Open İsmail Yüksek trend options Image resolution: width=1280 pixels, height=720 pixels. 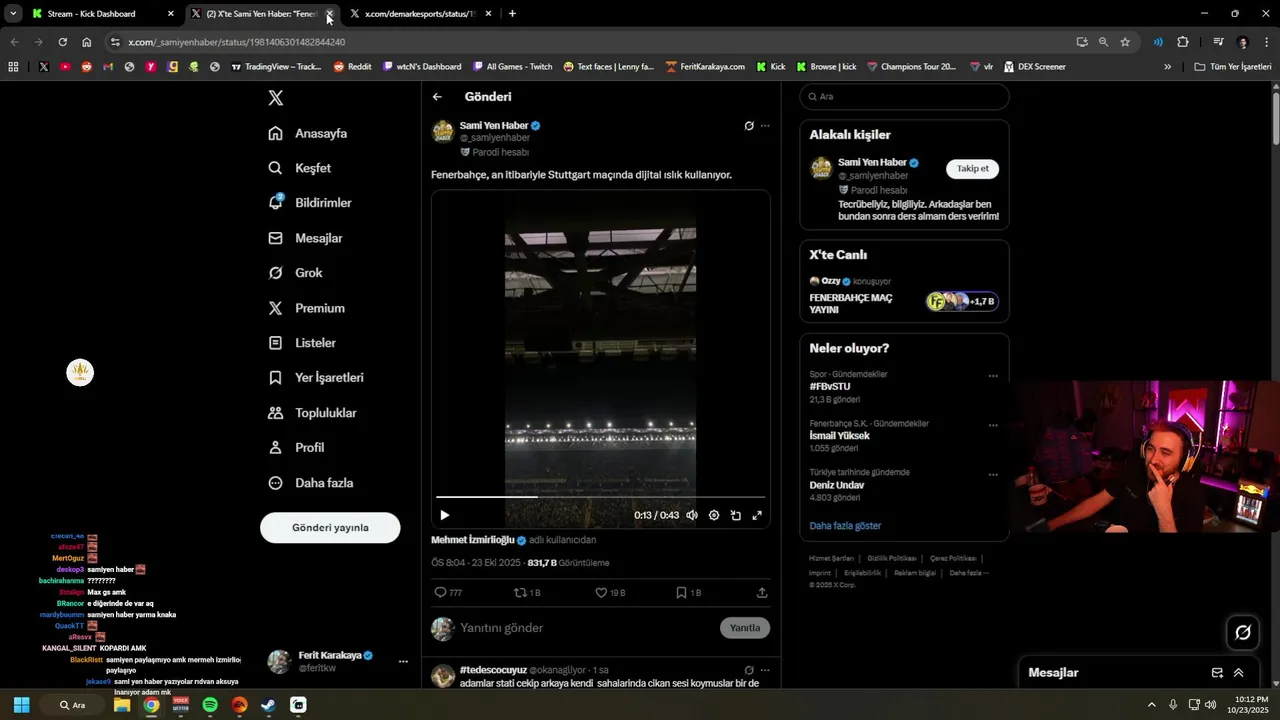point(993,425)
